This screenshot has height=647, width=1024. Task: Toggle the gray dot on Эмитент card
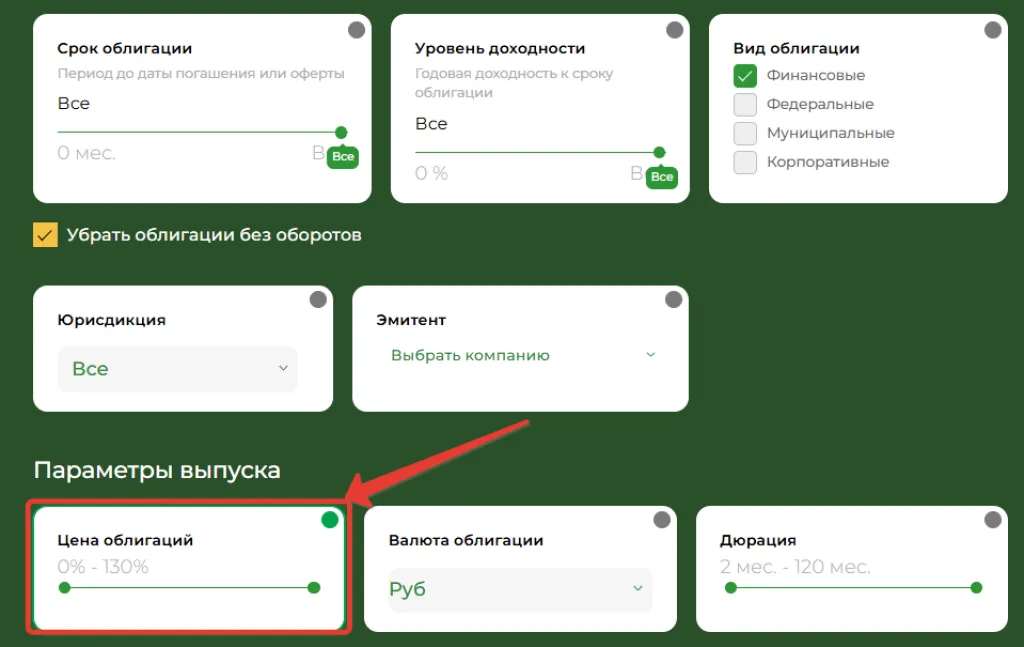(x=673, y=300)
